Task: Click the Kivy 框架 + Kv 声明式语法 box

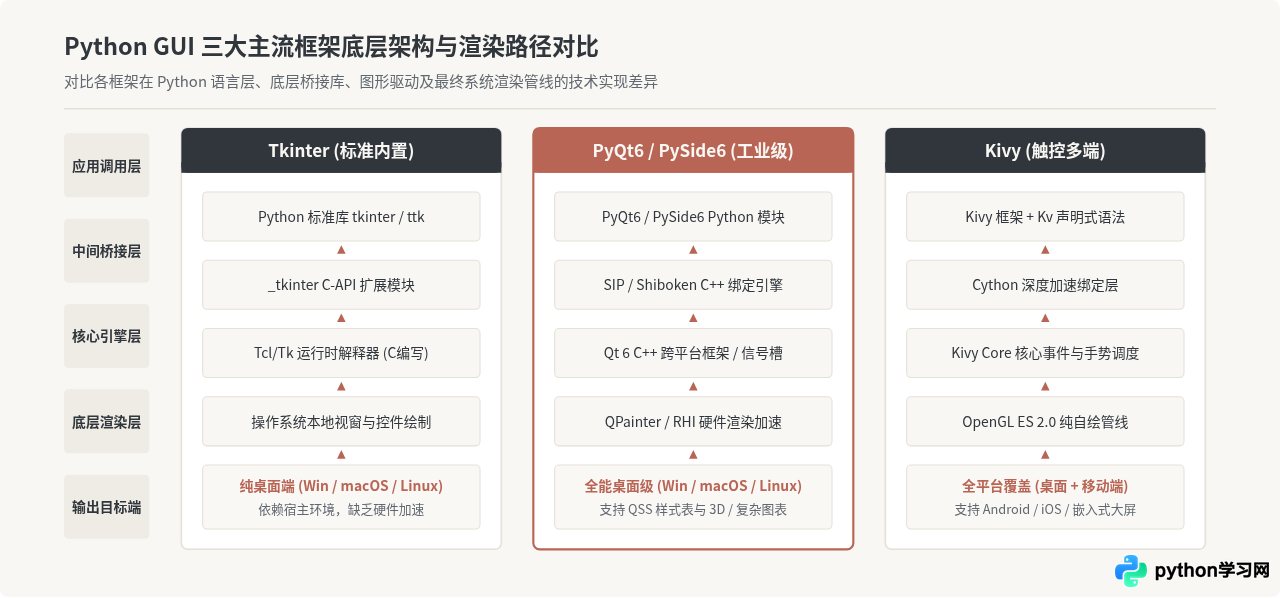Action: [x=1045, y=217]
